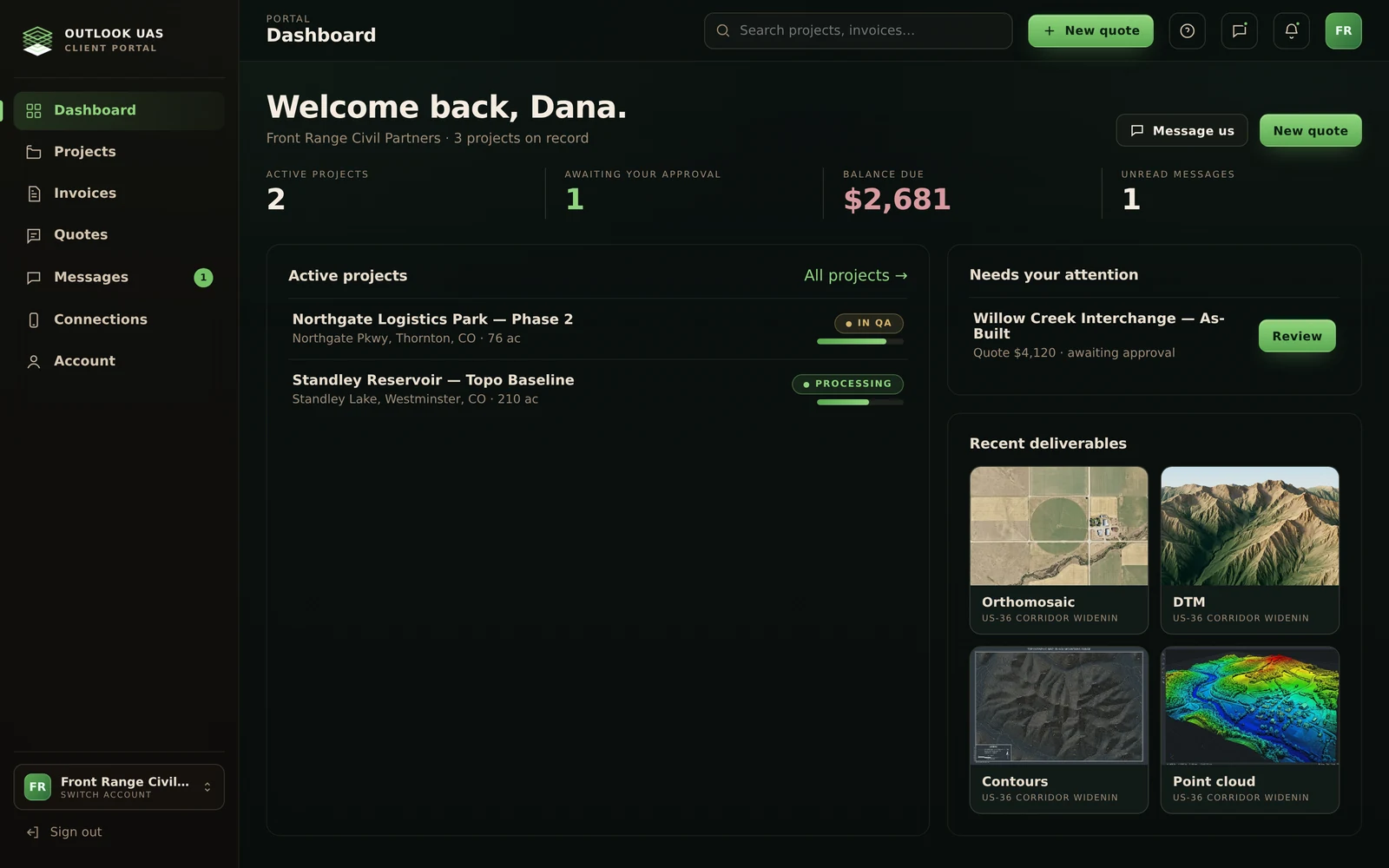Viewport: 1389px width, 868px height.
Task: Click the unread Messages count badge
Action: 203,278
